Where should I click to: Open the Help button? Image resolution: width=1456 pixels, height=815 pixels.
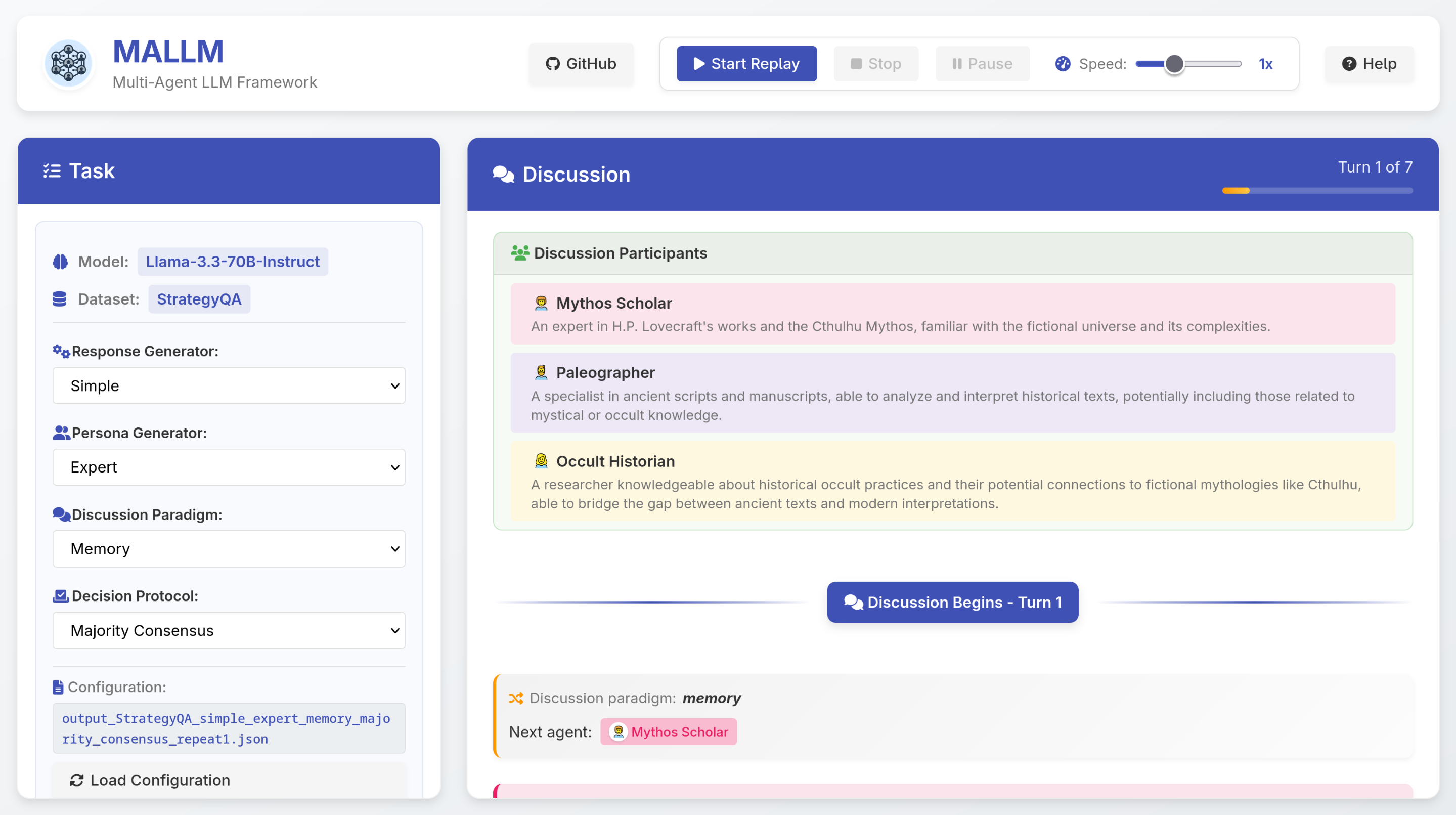point(1369,64)
